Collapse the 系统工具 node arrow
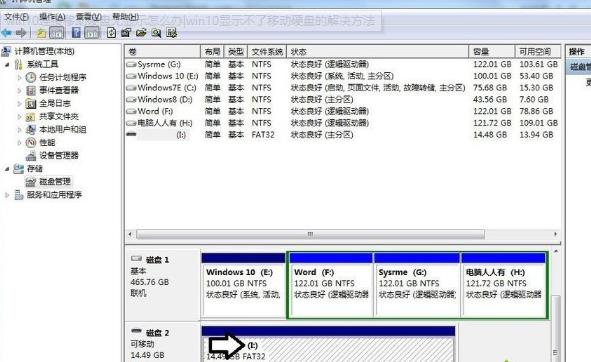This screenshot has width=591, height=362. pos(7,64)
